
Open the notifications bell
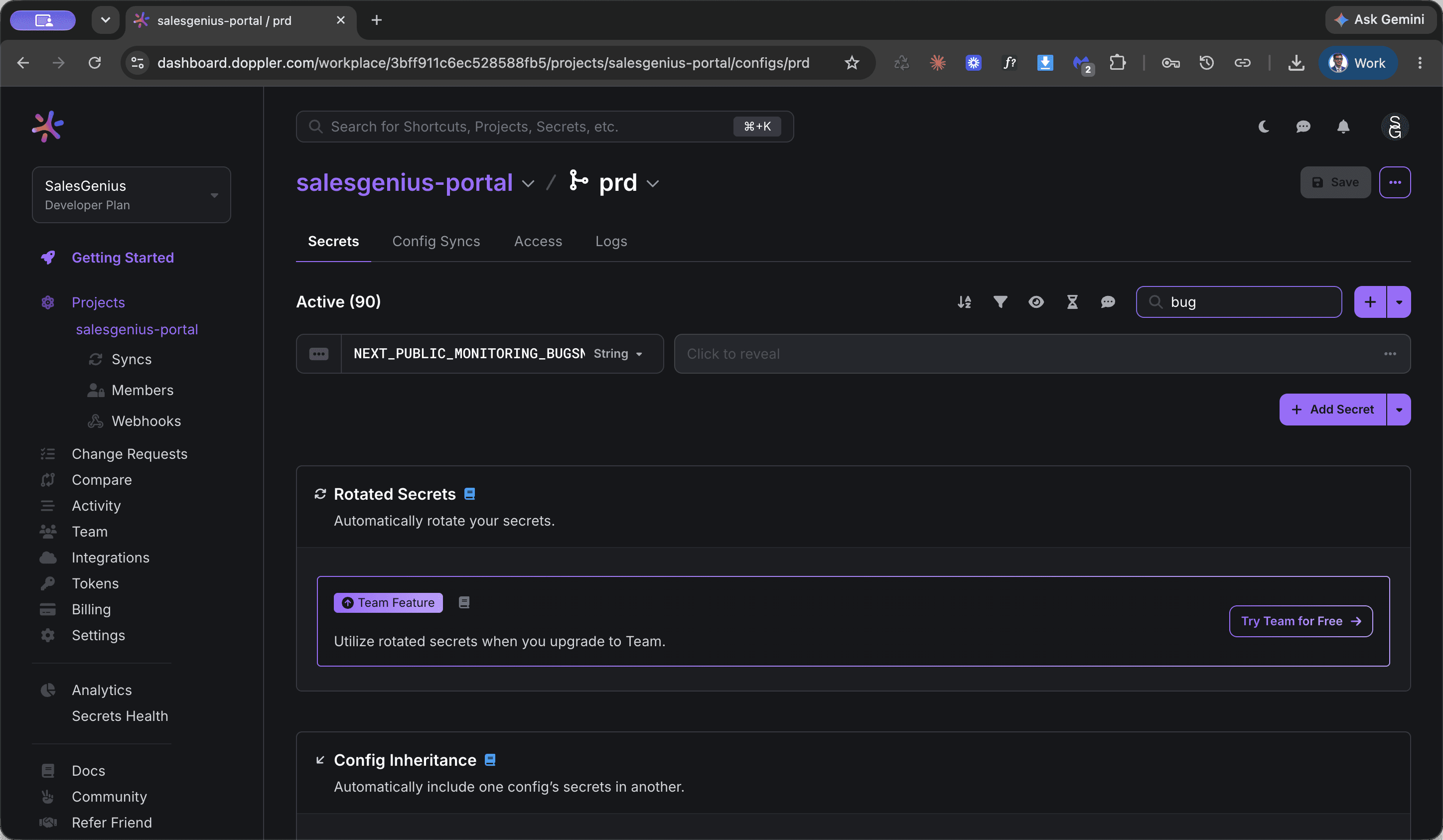(x=1343, y=127)
